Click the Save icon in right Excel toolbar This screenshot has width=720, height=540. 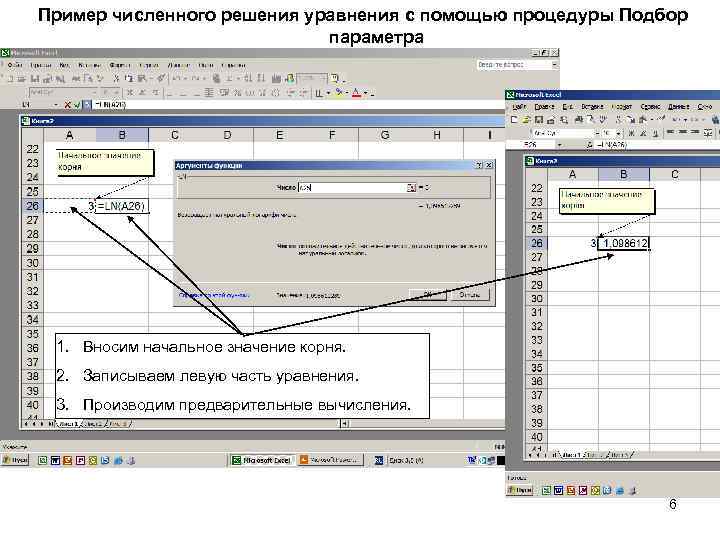[x=539, y=120]
